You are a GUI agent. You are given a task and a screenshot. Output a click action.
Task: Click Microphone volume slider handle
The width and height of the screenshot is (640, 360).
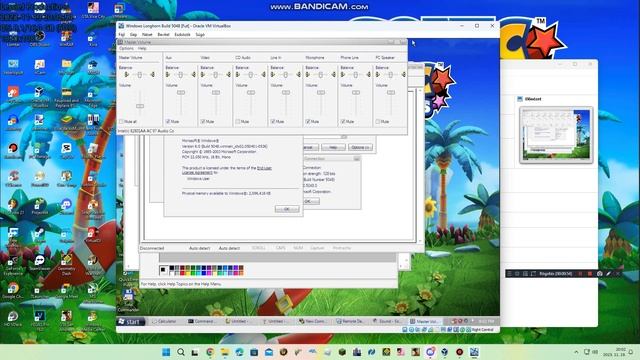click(x=321, y=93)
